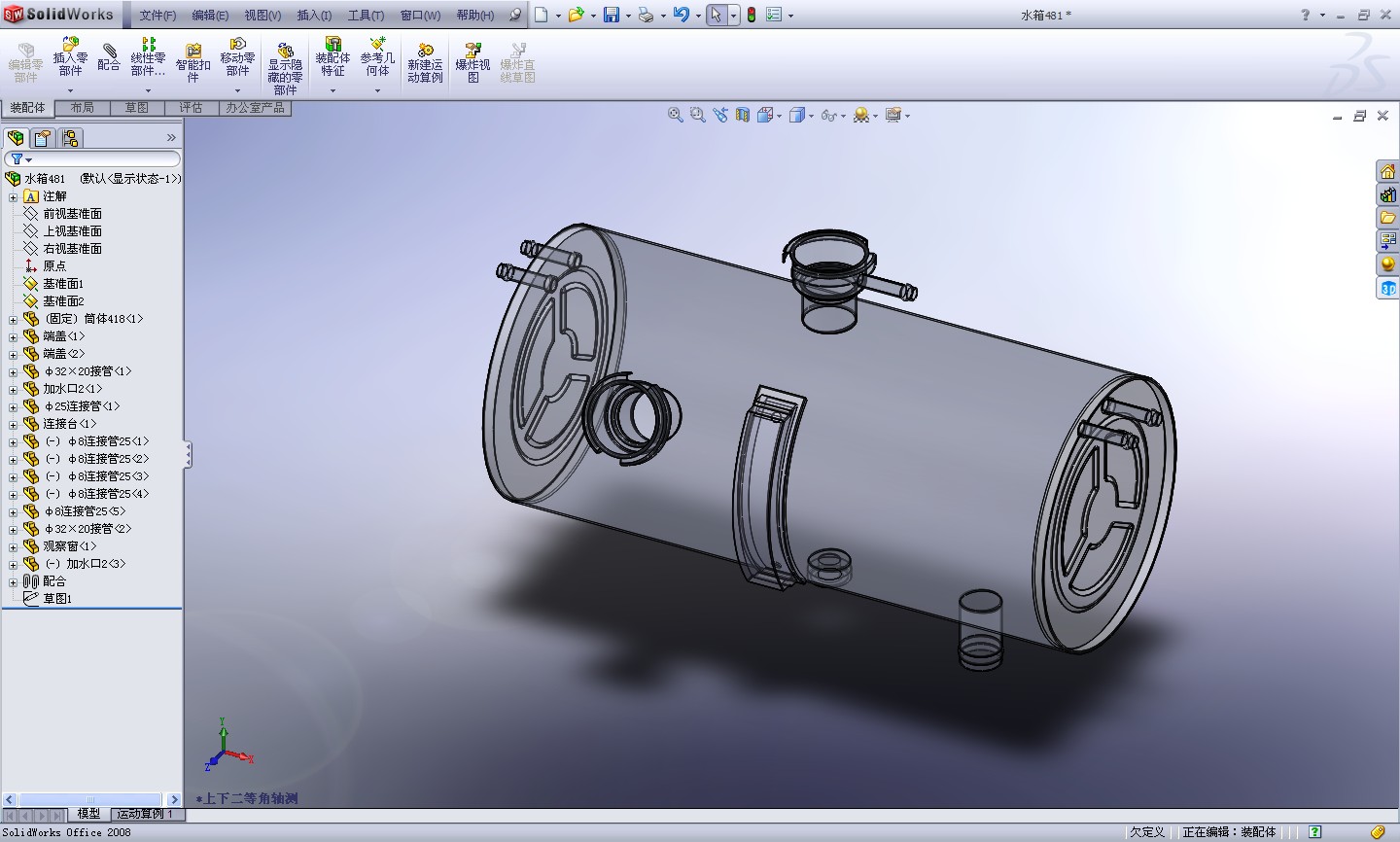Select the Move Component (移动零部件) tool
Screen dimensions: 1400x842
click(237, 57)
